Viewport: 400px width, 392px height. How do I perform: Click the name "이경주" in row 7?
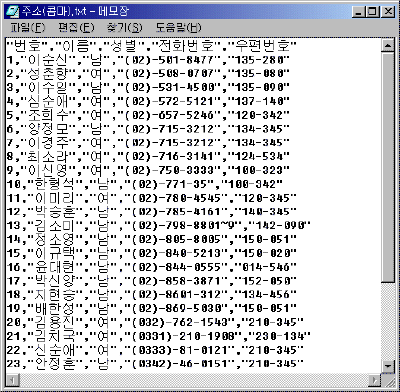click(48, 143)
